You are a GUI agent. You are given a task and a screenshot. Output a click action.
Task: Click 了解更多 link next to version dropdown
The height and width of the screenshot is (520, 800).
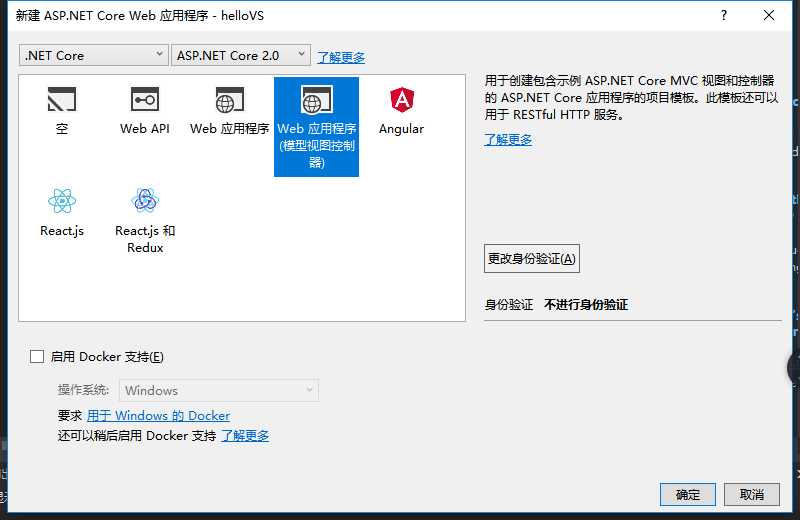coord(341,57)
